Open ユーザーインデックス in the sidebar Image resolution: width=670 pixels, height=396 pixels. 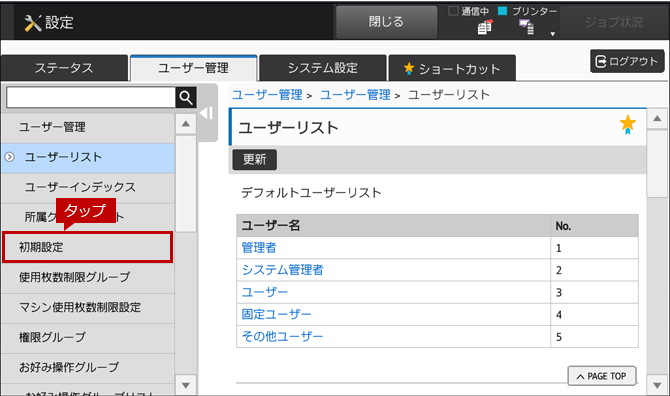(88, 187)
